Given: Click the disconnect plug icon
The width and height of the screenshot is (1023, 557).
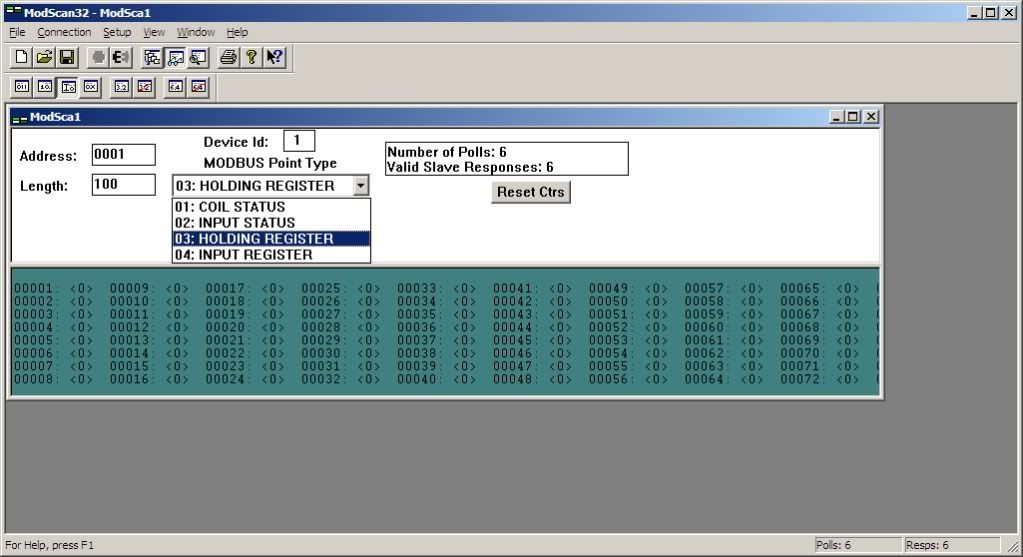Looking at the screenshot, I should [120, 57].
